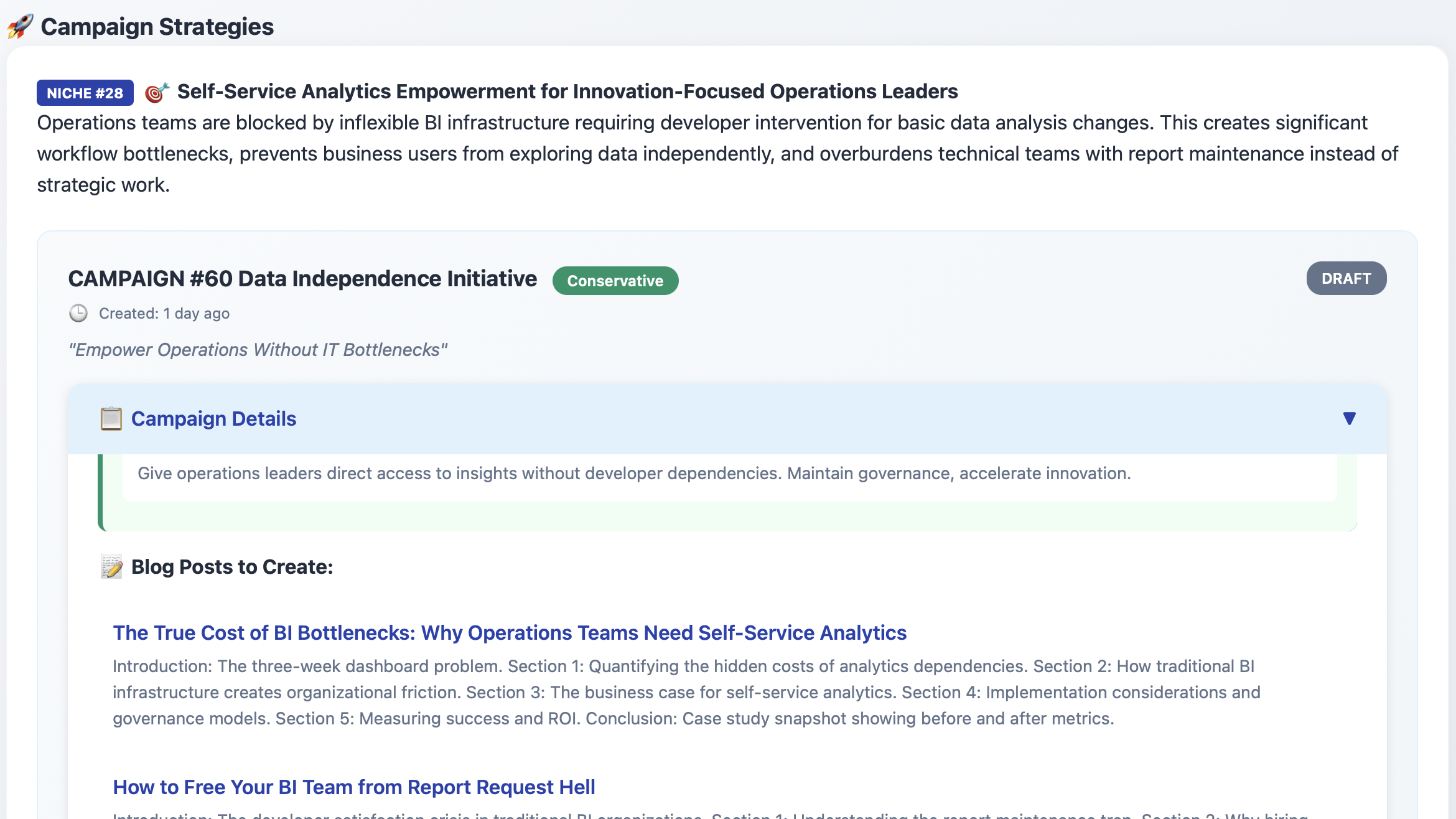Viewport: 1456px width, 819px height.
Task: Click the NICHE #28 badge
Action: 85,93
